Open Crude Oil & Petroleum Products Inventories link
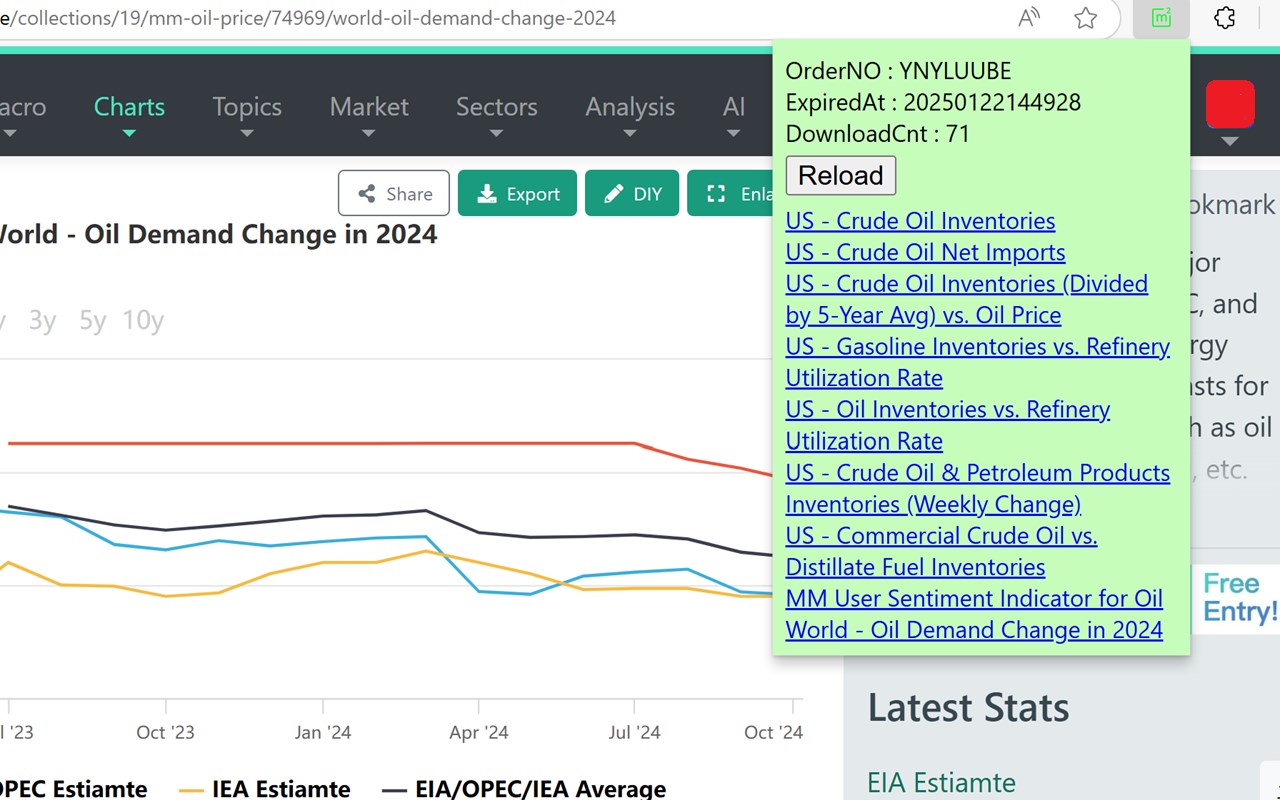Screen dimensions: 1280x800 tap(978, 488)
